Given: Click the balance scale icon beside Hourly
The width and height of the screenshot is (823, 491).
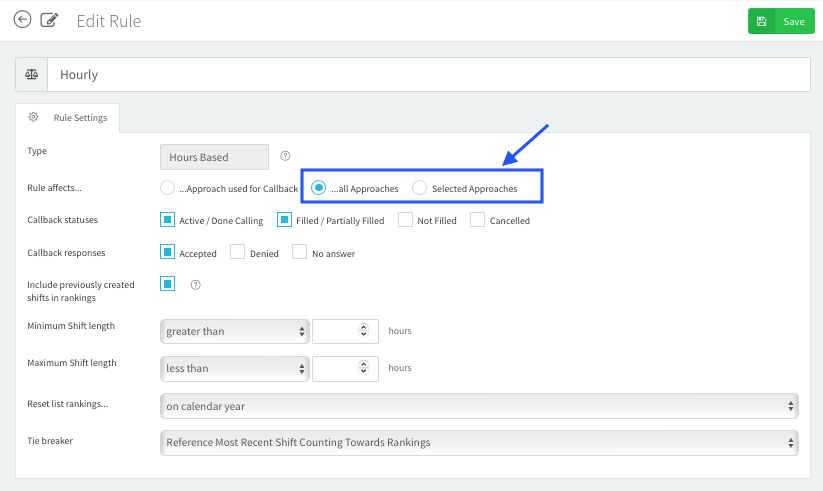Looking at the screenshot, I should pyautogui.click(x=31, y=75).
